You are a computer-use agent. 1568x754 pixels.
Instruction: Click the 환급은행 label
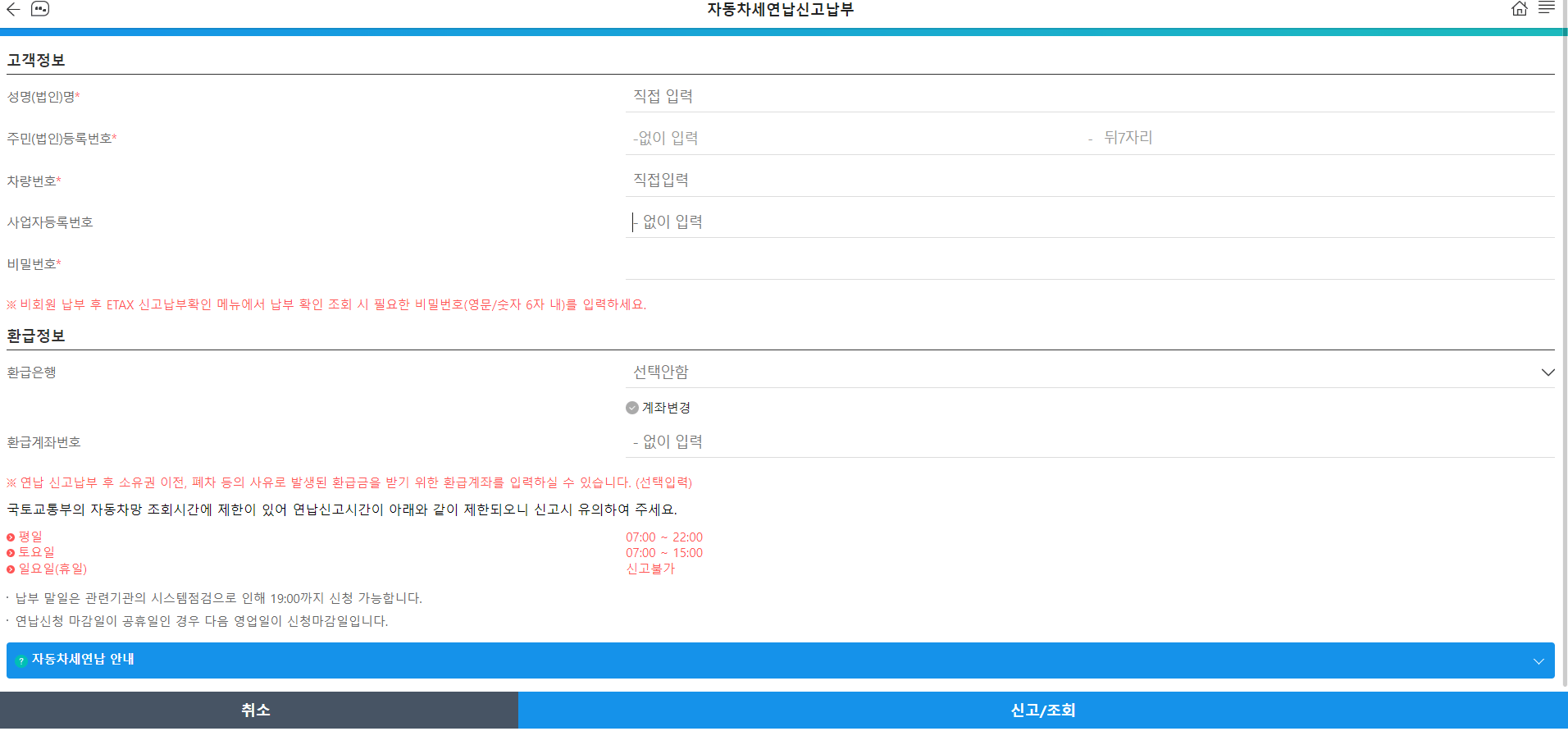coord(31,372)
